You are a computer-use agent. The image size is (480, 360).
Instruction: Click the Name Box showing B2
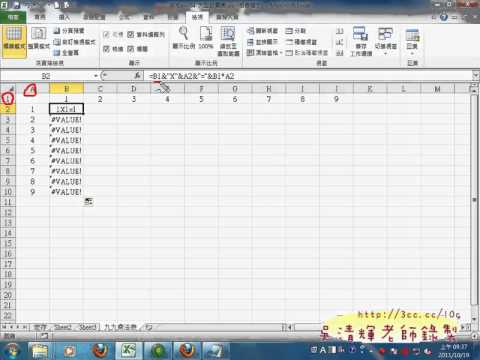46,76
